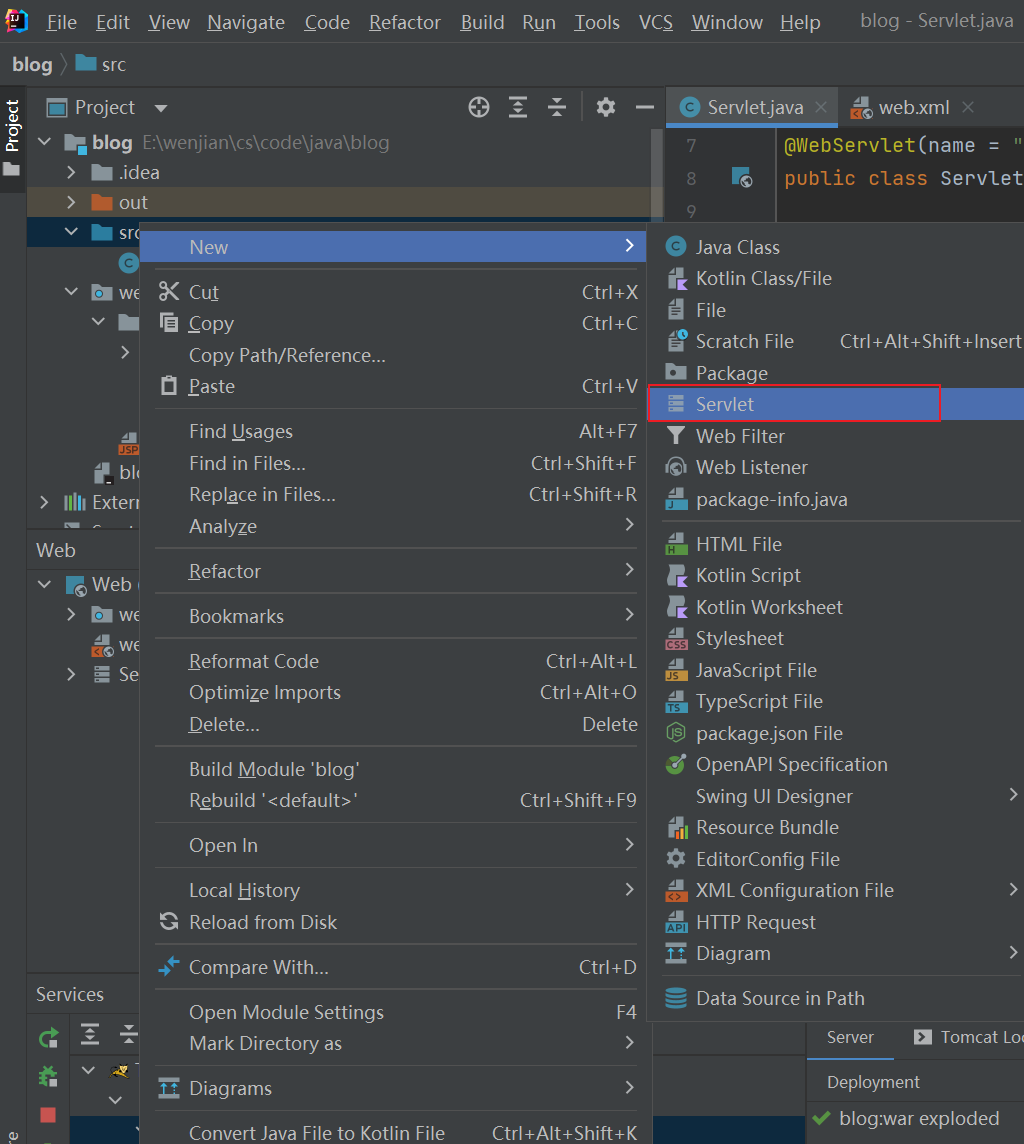Click Copy Path/Reference in context menu
Viewport: 1024px width, 1144px height.
(395, 355)
